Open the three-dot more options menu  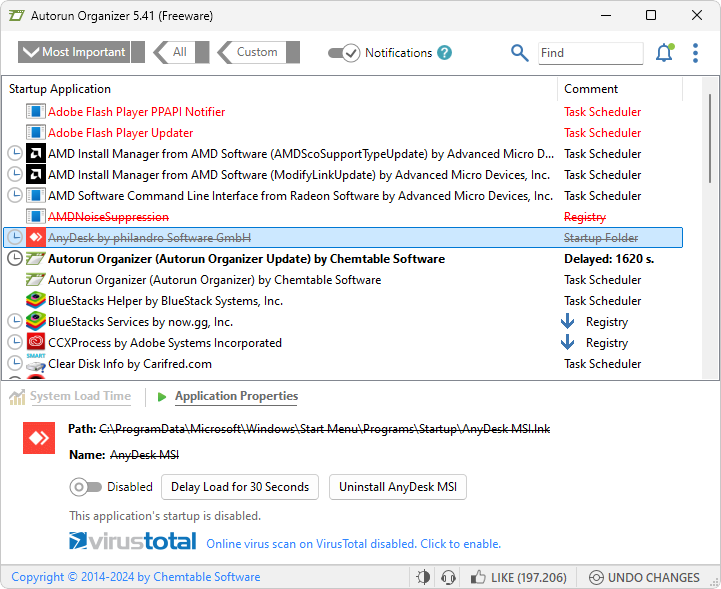point(696,53)
